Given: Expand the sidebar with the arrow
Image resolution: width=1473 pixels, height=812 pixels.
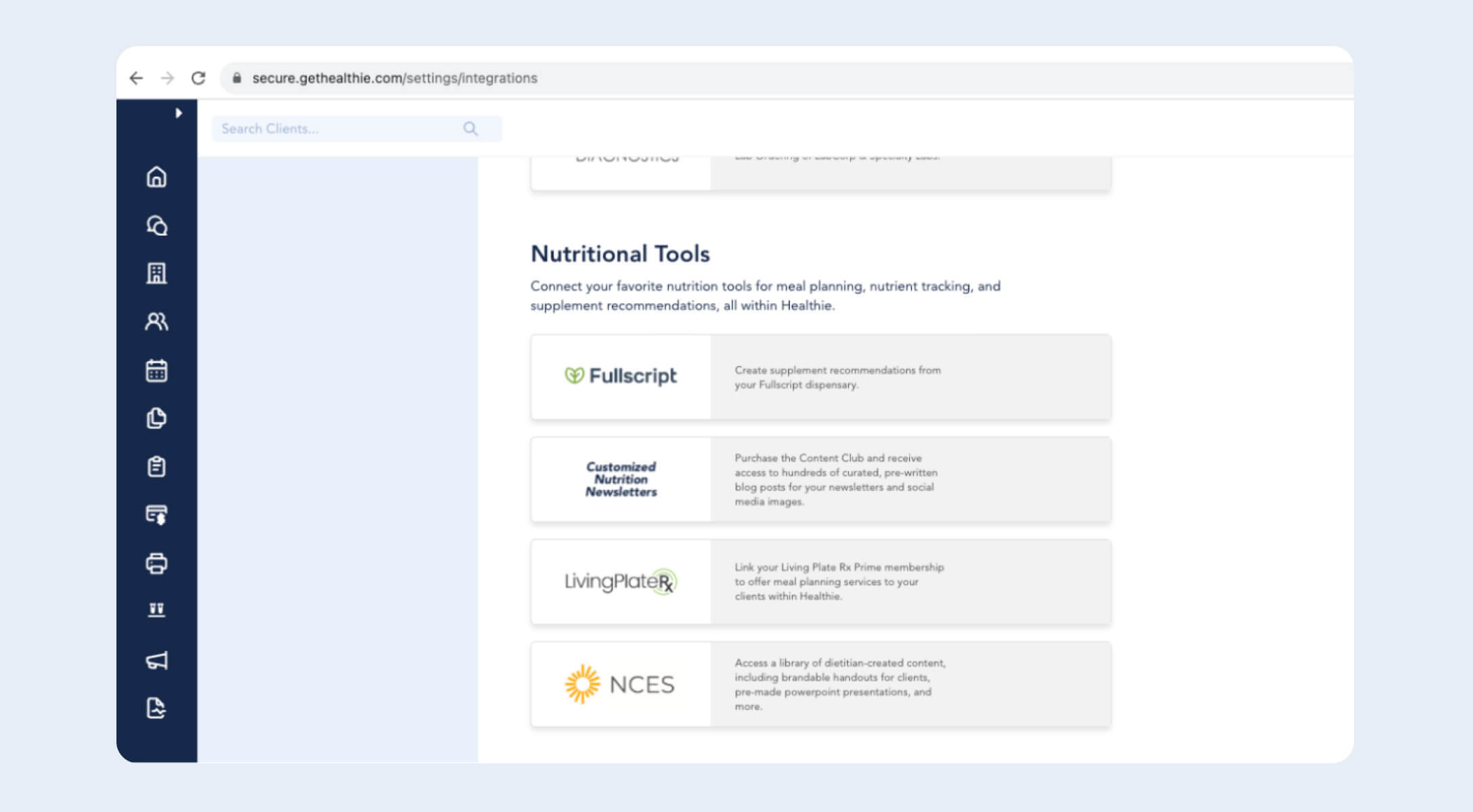Looking at the screenshot, I should click(x=179, y=113).
